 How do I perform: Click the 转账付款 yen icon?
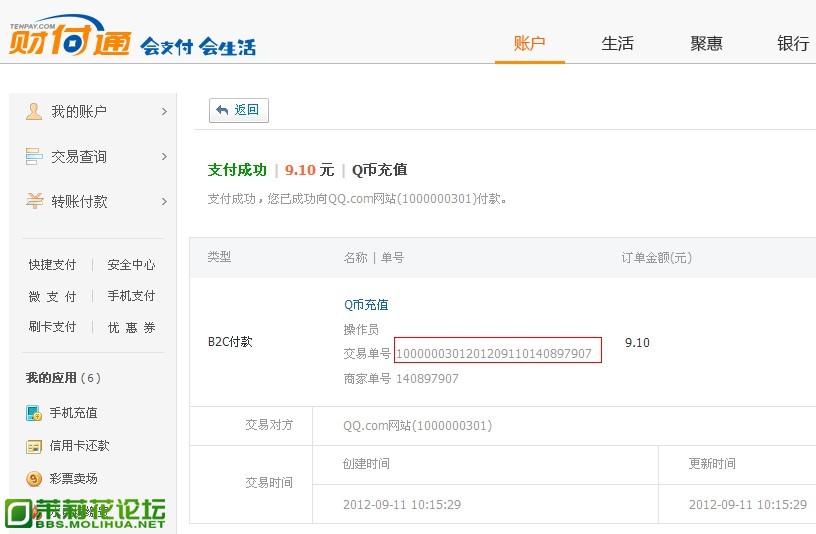34,201
